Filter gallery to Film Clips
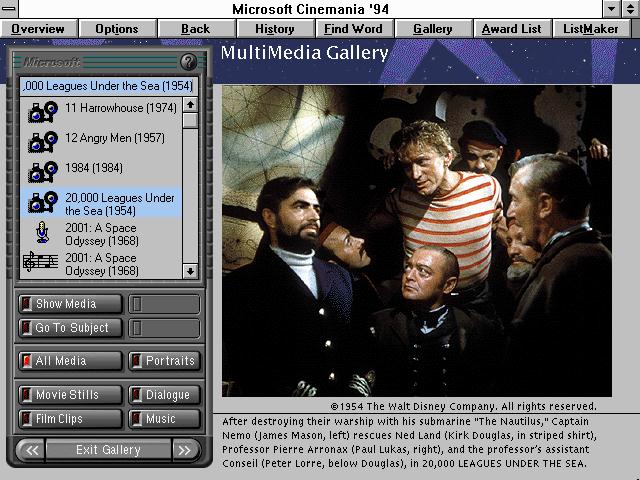Image resolution: width=640 pixels, height=480 pixels. pos(70,419)
